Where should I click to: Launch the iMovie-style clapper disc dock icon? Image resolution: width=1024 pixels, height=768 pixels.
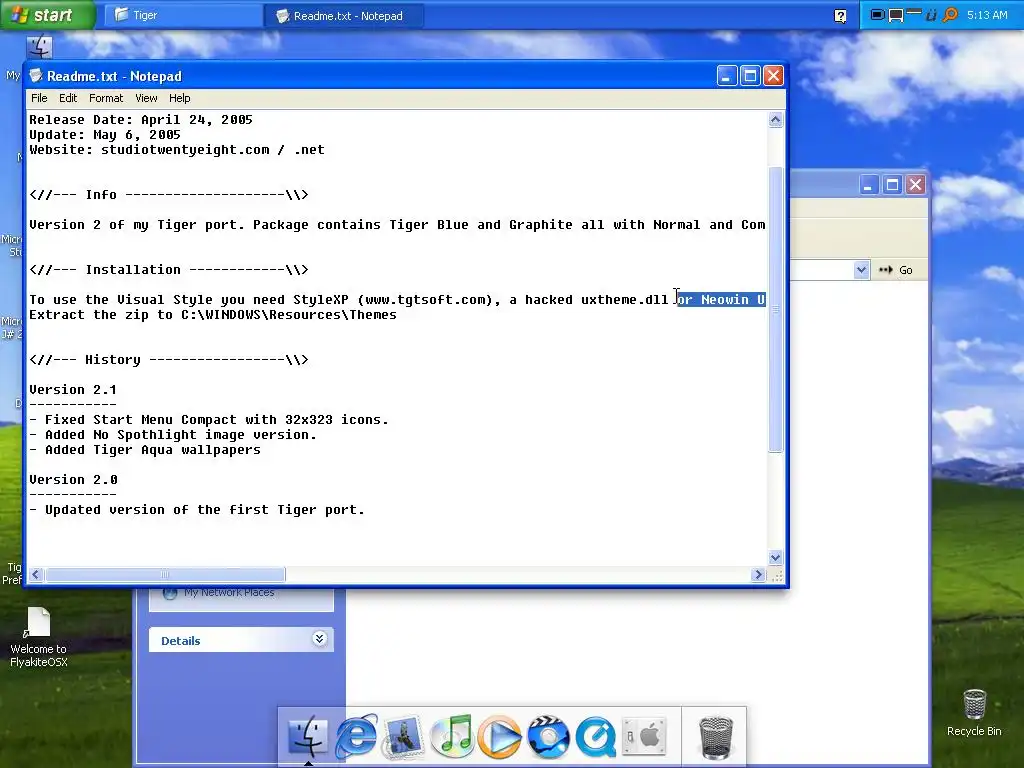(548, 737)
